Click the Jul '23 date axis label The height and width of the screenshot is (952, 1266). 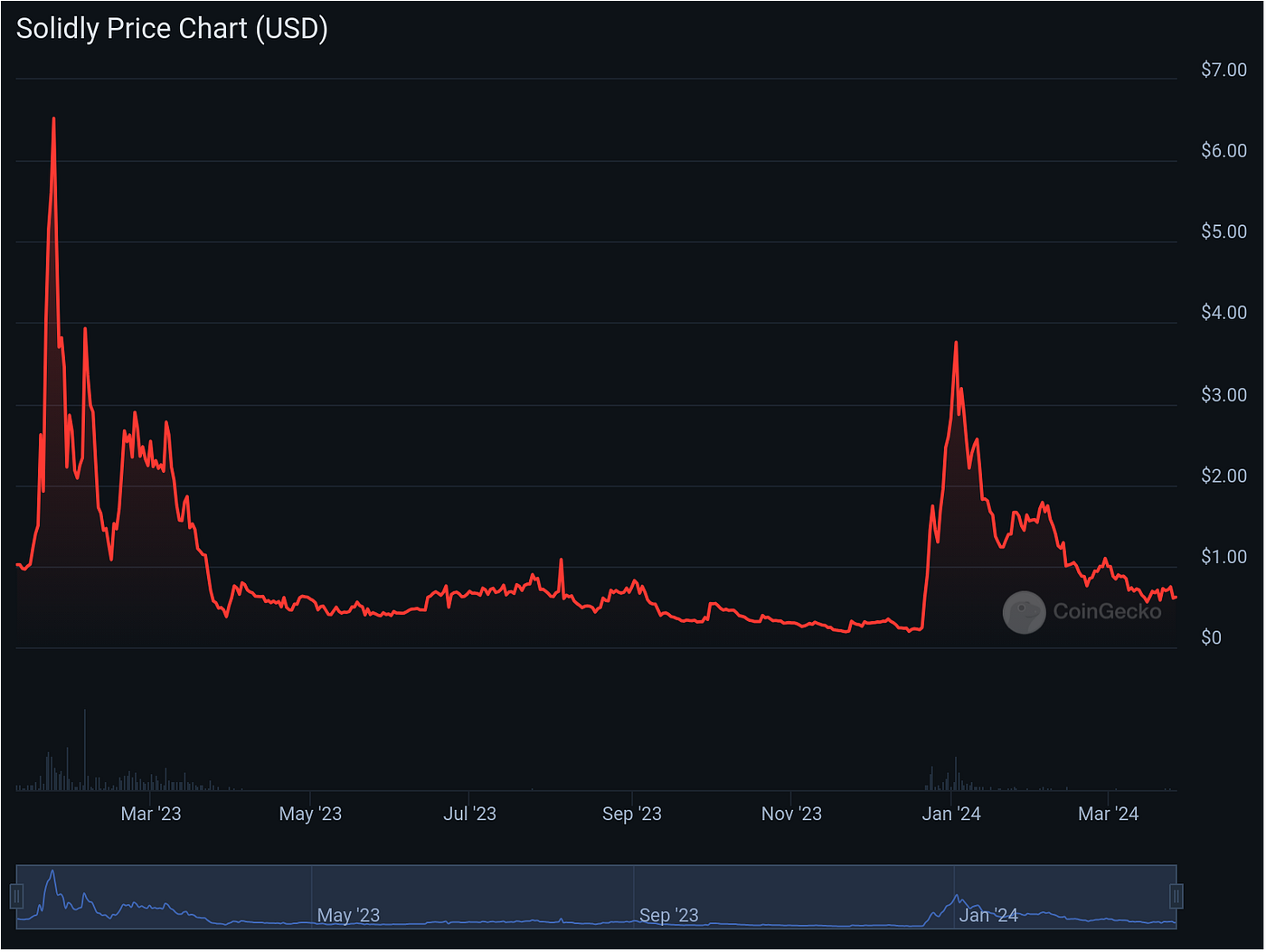(469, 814)
